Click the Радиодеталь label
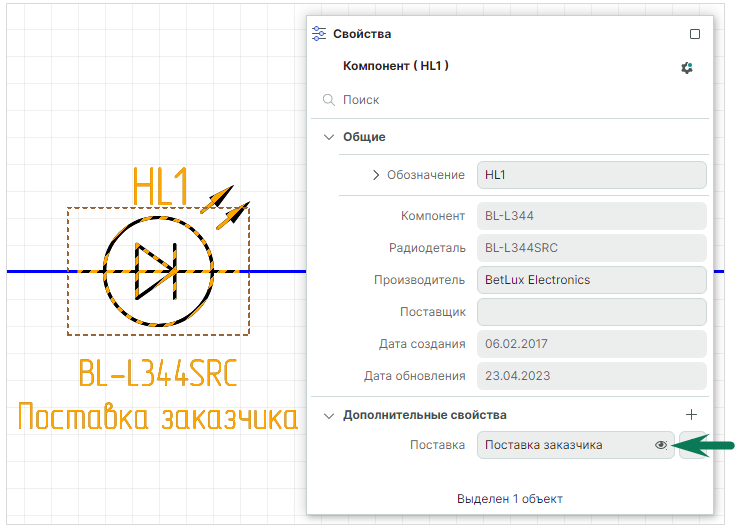 point(427,248)
